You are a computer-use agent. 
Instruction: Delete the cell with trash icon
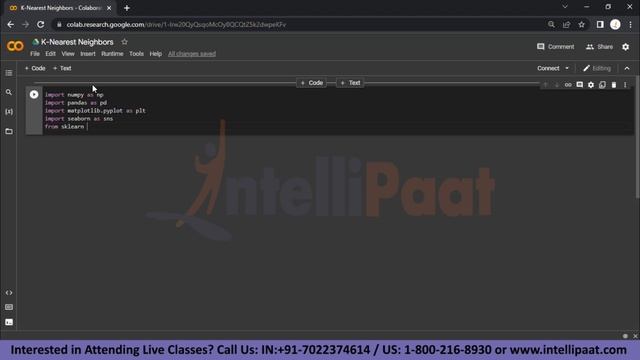click(x=614, y=85)
